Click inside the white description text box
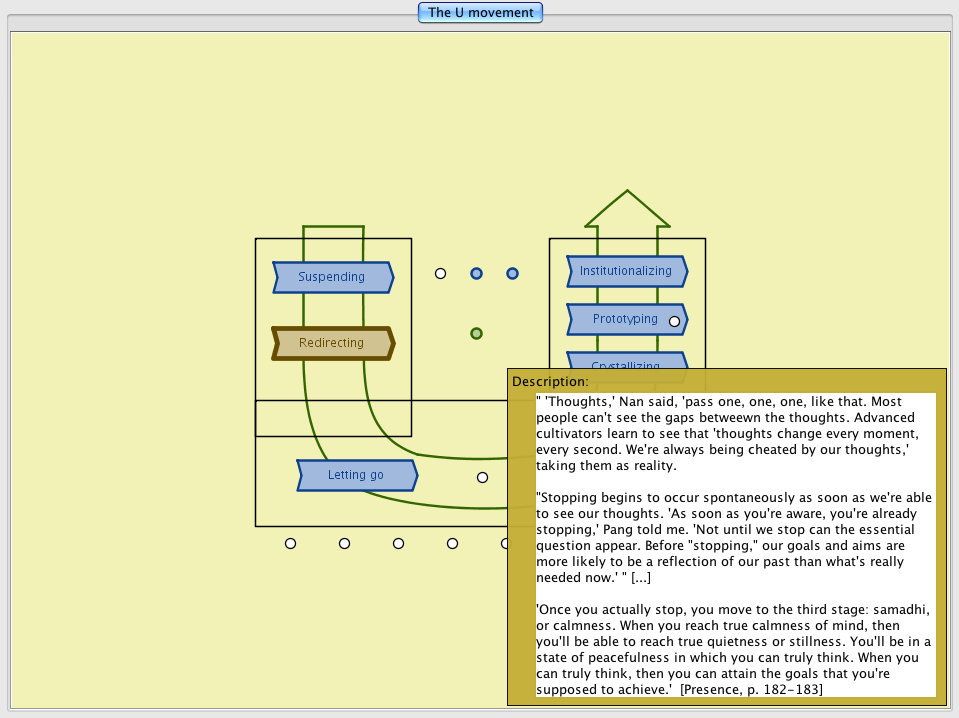This screenshot has width=959, height=718. tap(735, 544)
